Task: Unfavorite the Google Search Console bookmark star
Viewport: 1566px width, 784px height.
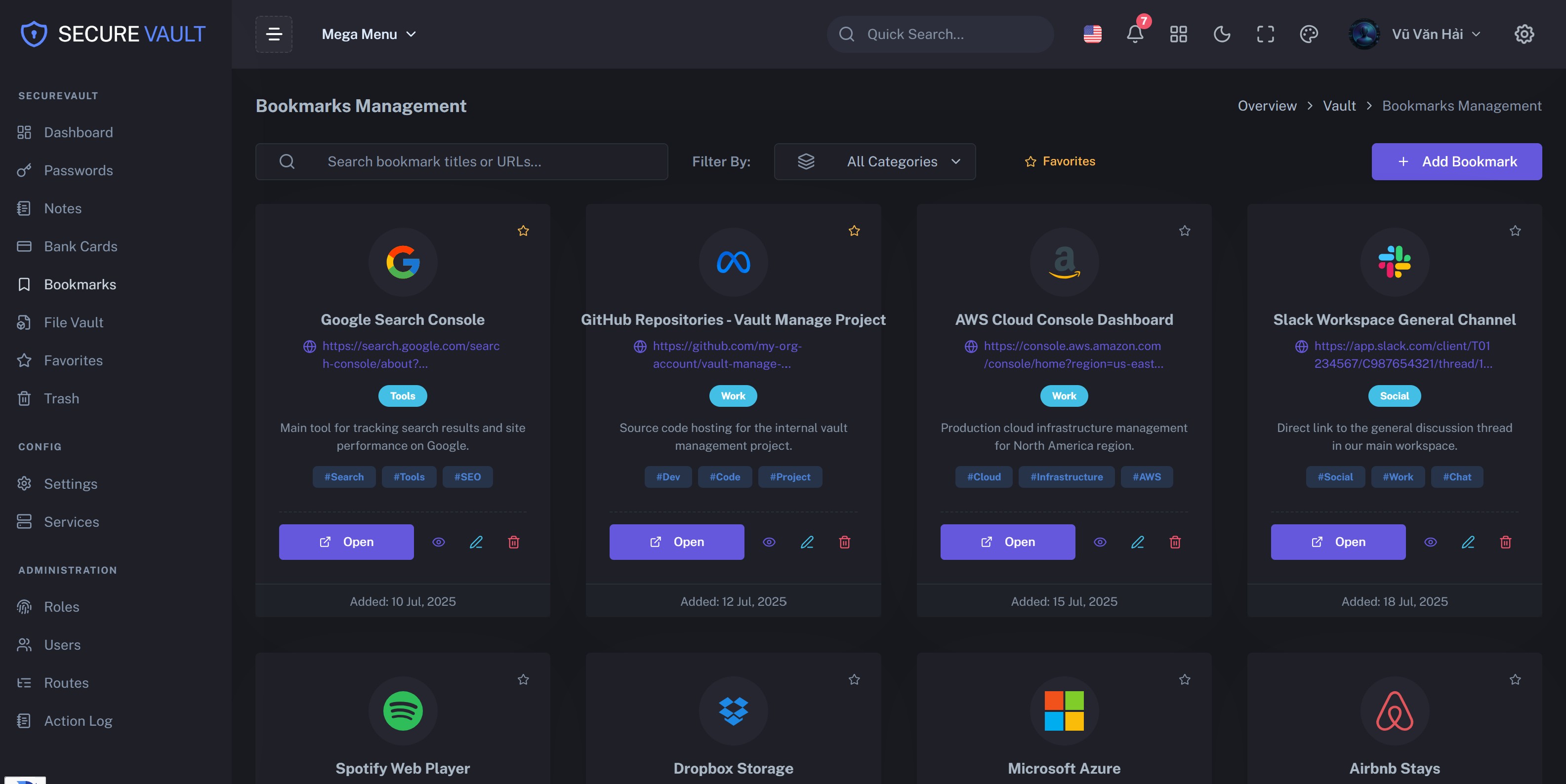Action: [x=523, y=231]
